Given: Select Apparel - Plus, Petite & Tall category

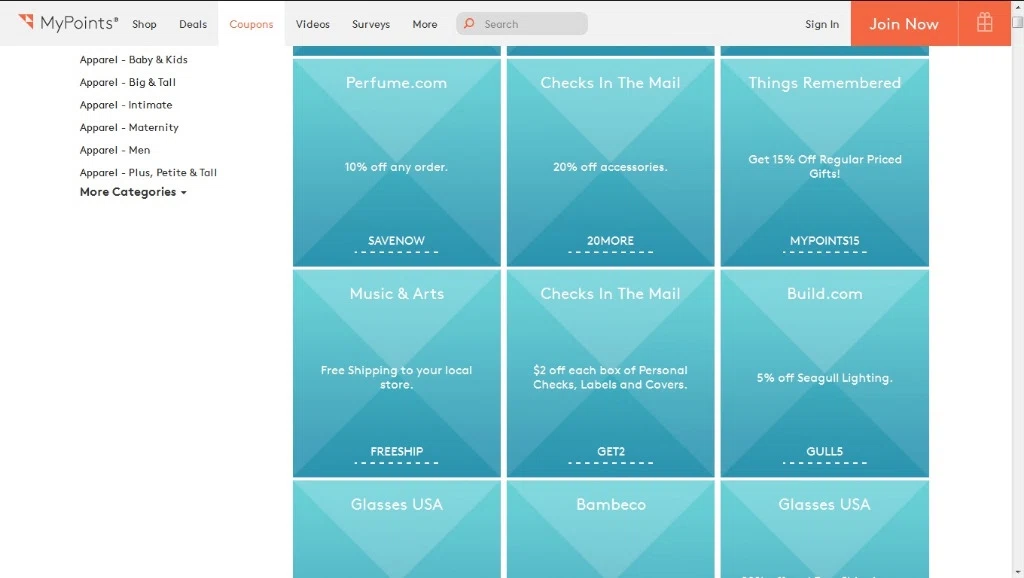Looking at the screenshot, I should (148, 172).
